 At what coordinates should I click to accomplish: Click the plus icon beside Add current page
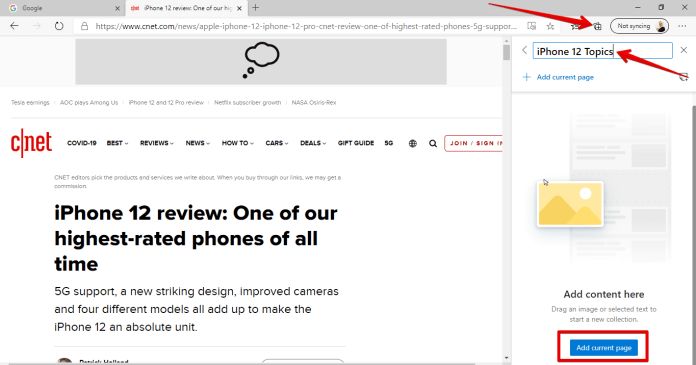coord(526,77)
